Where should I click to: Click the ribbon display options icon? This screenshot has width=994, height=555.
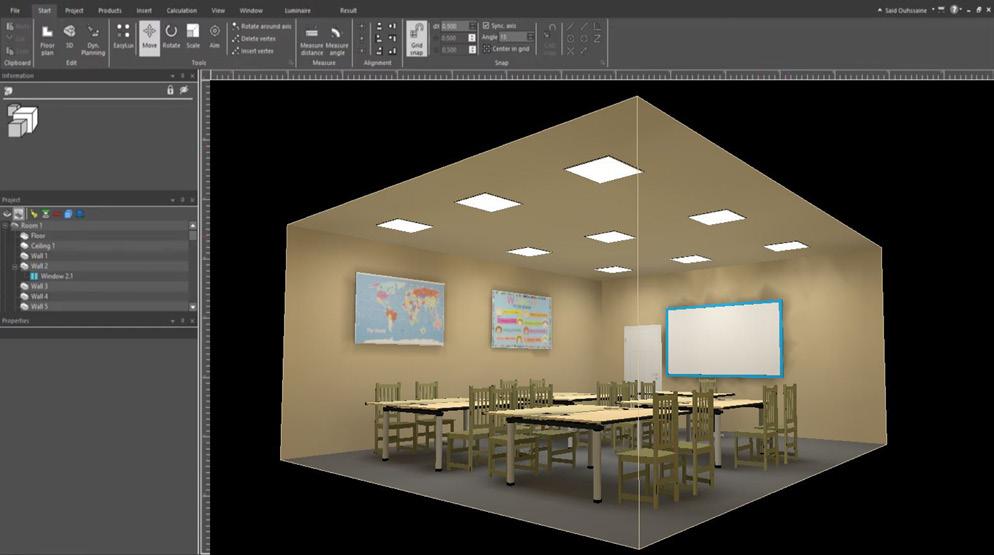pos(942,10)
